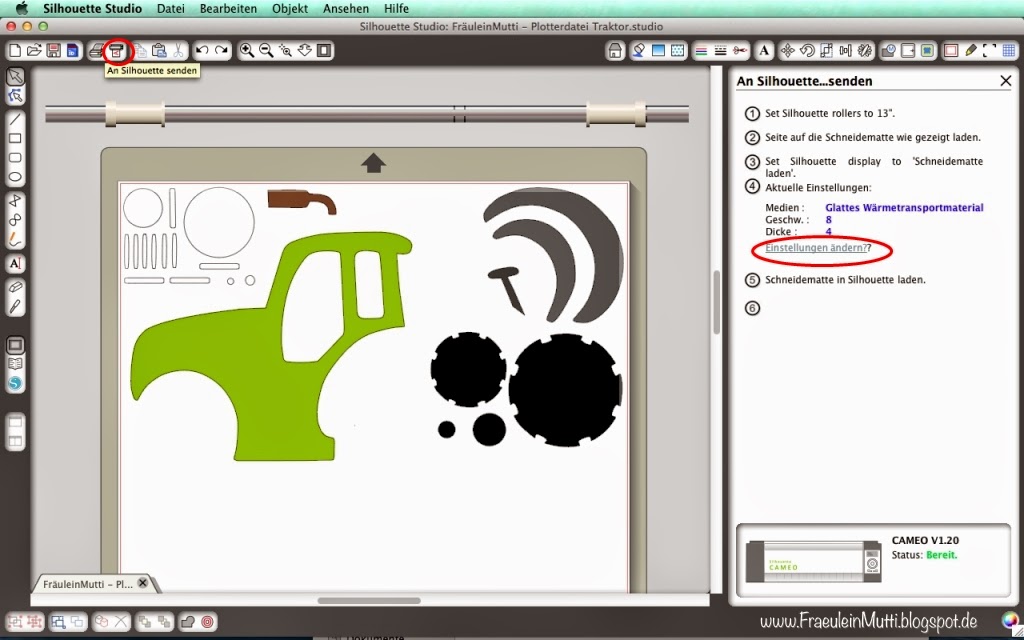Open the Cut Style scissors icon
Viewport: 1024px width, 640px height.
click(x=739, y=50)
